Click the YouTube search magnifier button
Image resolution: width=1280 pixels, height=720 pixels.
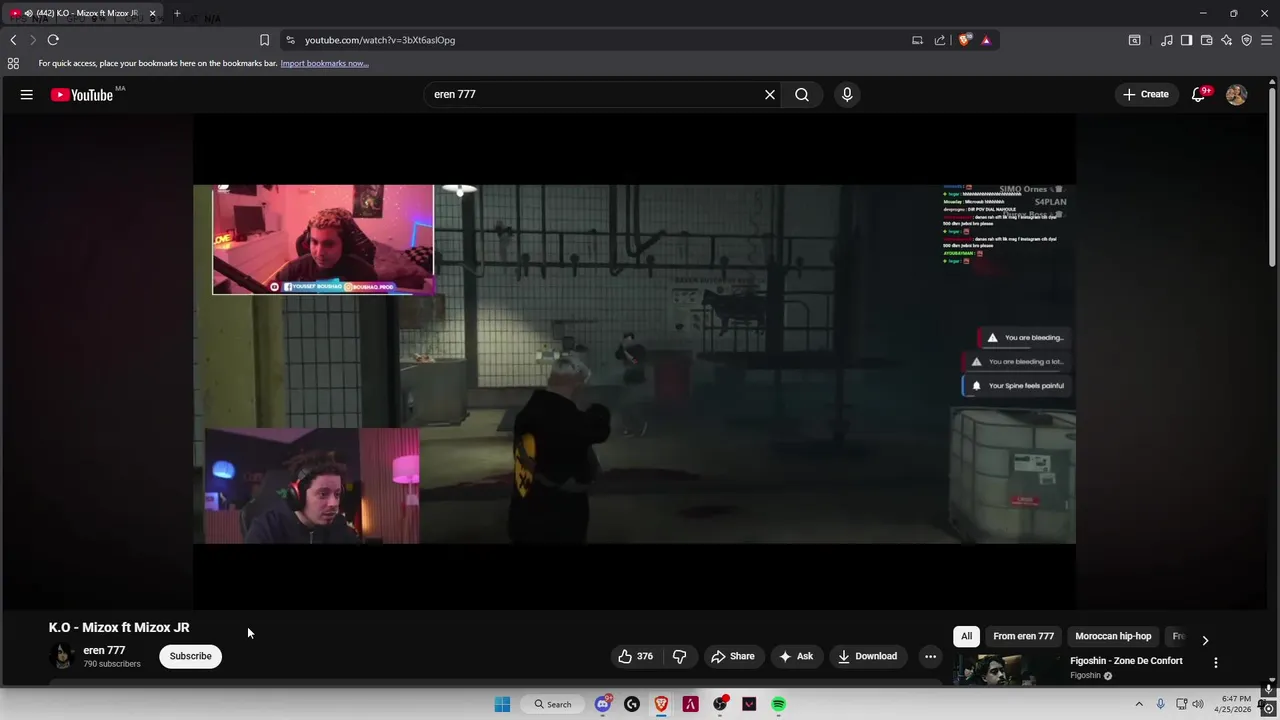(x=802, y=94)
